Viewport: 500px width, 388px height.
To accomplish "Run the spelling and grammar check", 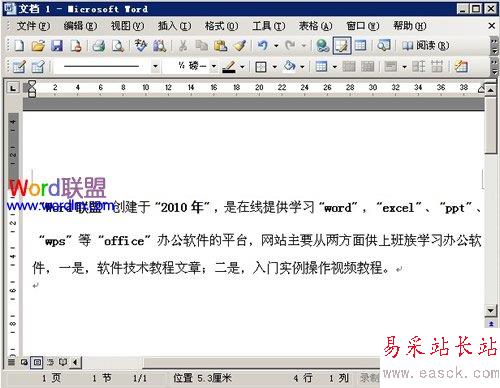I will 141,46.
